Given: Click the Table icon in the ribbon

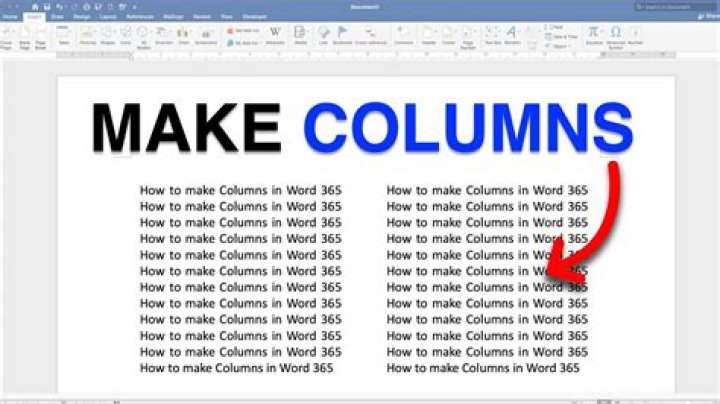Looking at the screenshot, I should pos(64,34).
